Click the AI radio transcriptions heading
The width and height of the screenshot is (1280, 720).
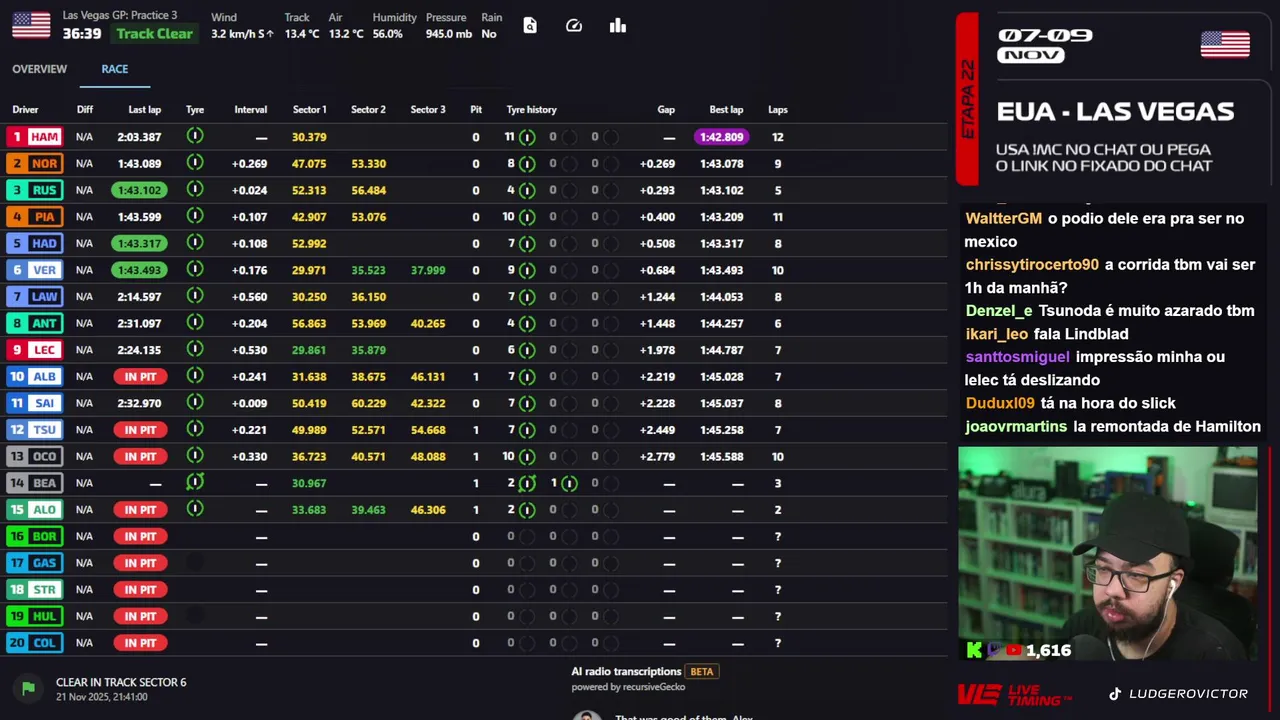(x=626, y=672)
